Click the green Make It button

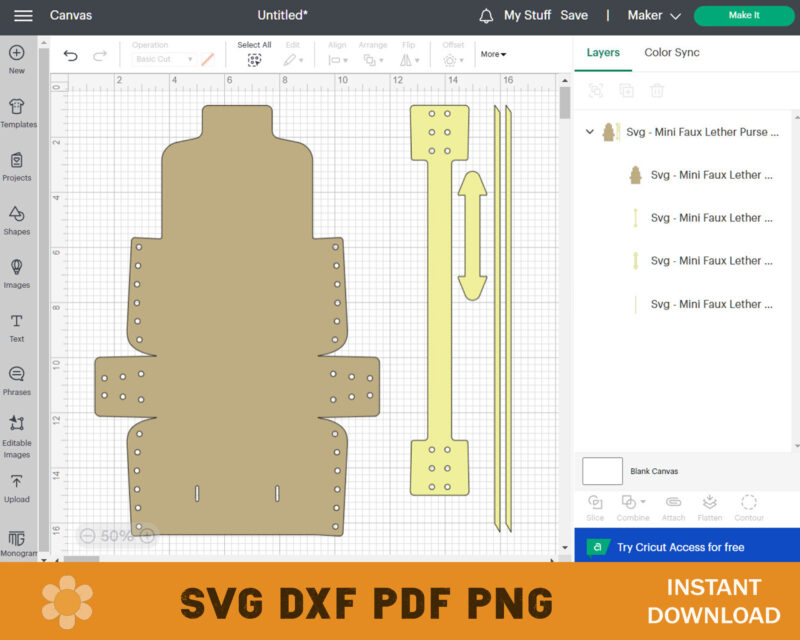[743, 16]
